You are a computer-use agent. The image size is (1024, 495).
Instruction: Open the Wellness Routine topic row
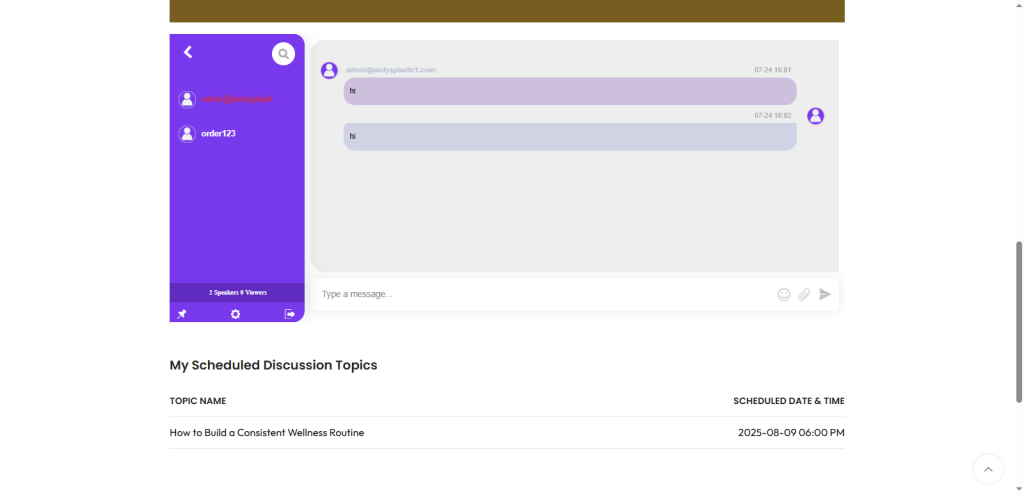point(267,433)
